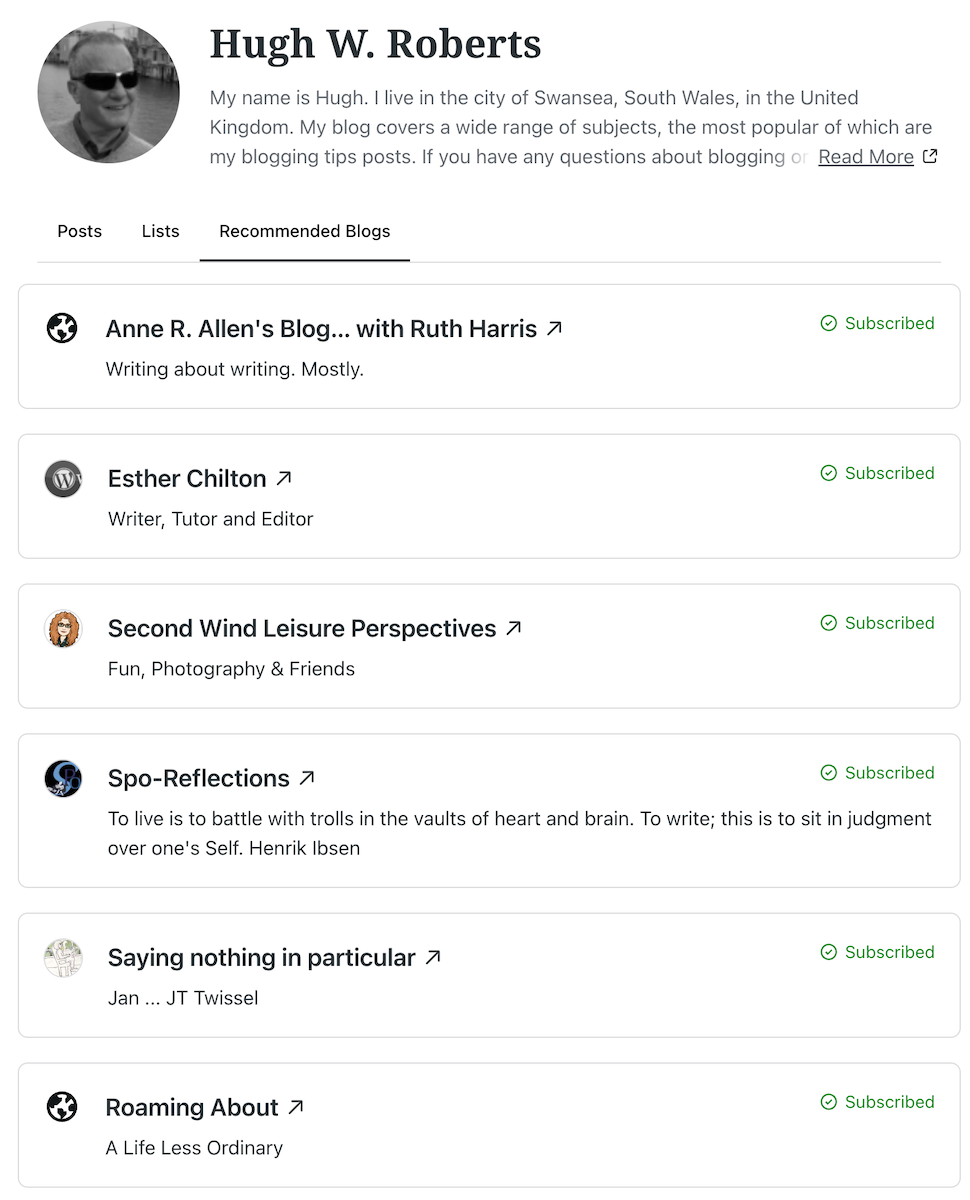970x1200 pixels.
Task: Open the Read More link
Action: (866, 157)
